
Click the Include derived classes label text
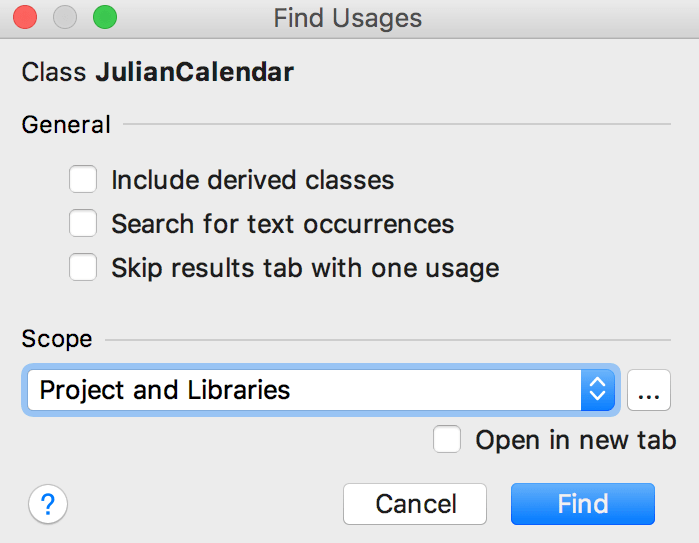tap(252, 181)
